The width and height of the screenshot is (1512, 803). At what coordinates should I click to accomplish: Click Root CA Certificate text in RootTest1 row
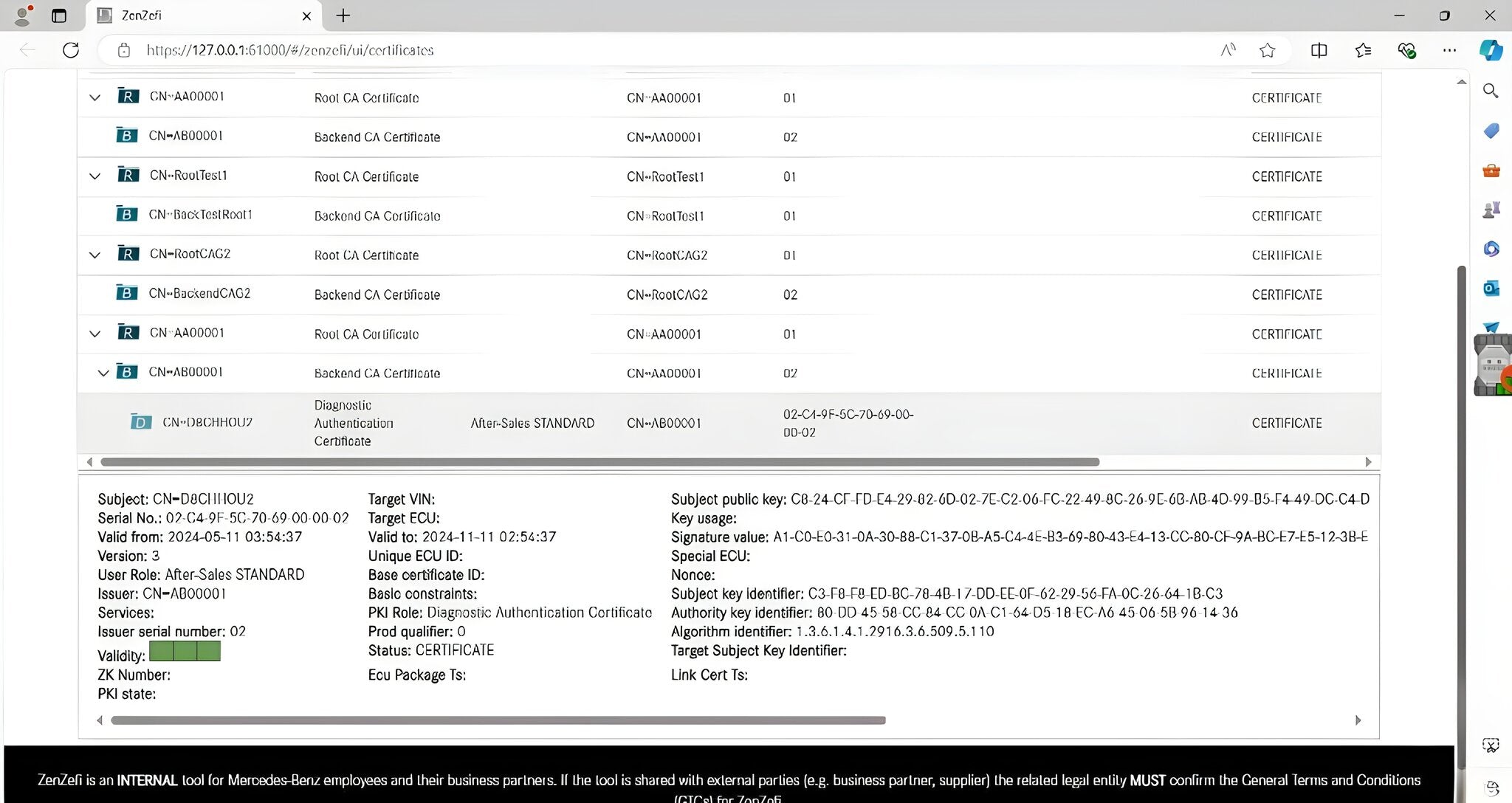(x=366, y=176)
